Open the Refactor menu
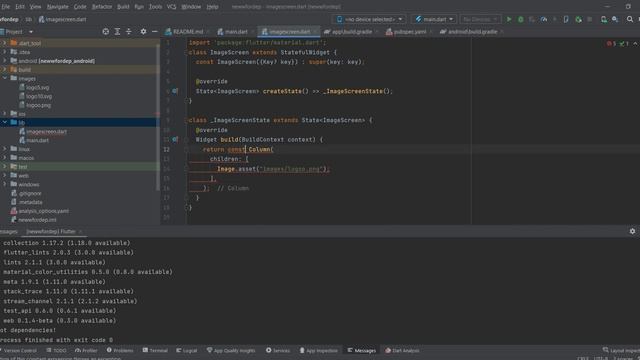Image resolution: width=640 pixels, height=360 pixels. pyautogui.click(x=102, y=7)
